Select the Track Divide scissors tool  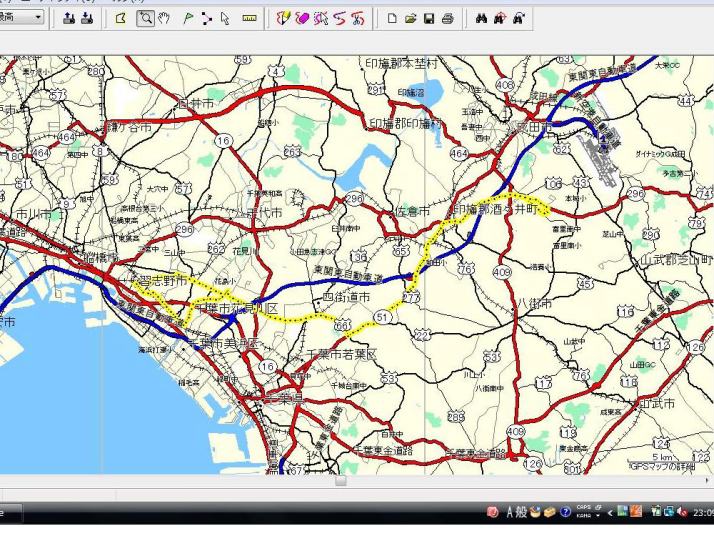pos(358,18)
